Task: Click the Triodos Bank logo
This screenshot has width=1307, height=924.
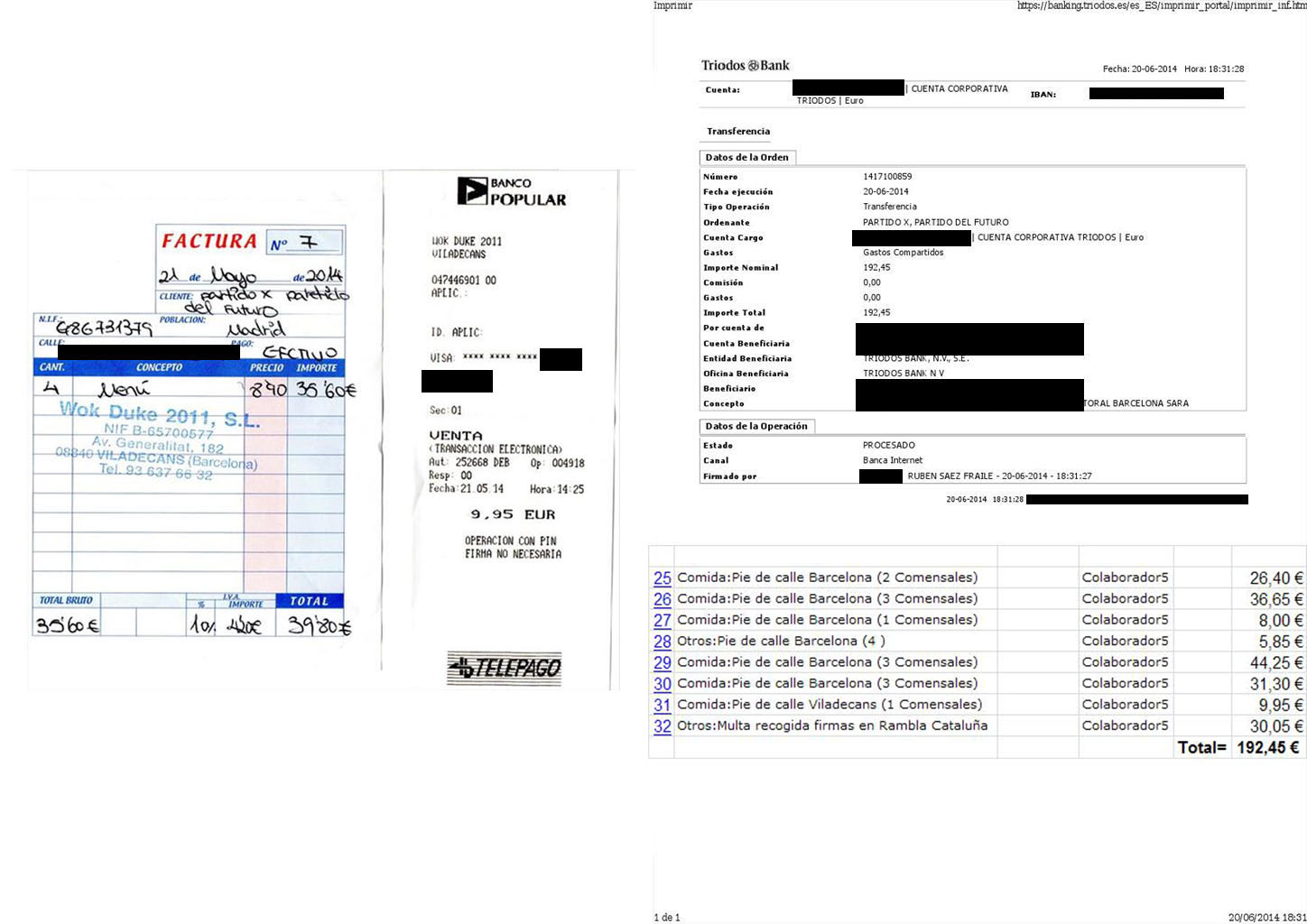Action: (x=745, y=65)
